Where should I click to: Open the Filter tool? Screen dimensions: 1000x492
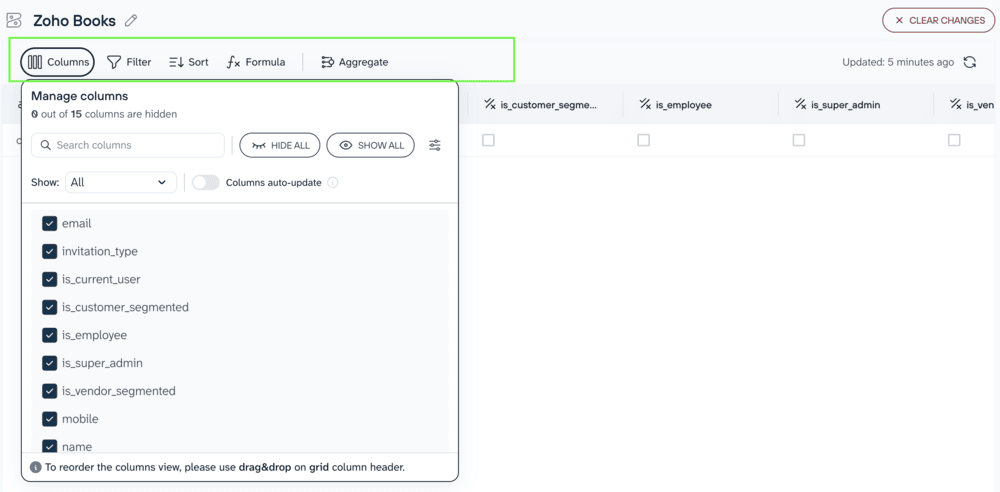coord(129,62)
